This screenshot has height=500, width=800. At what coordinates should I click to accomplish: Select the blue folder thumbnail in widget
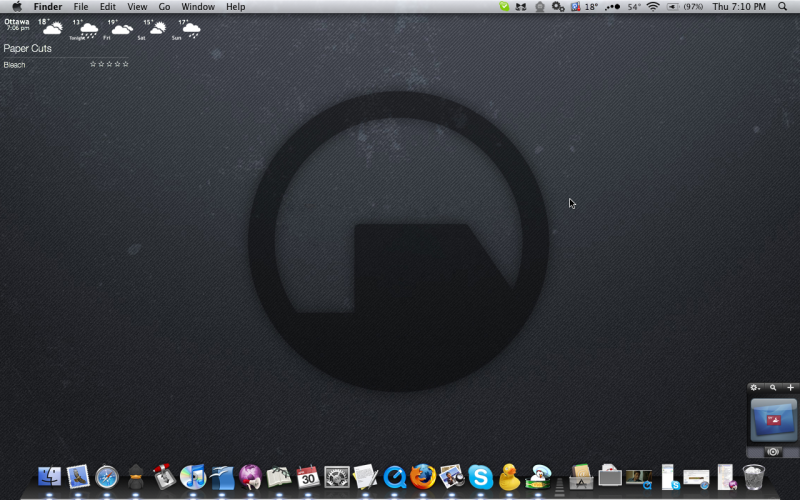[x=773, y=419]
